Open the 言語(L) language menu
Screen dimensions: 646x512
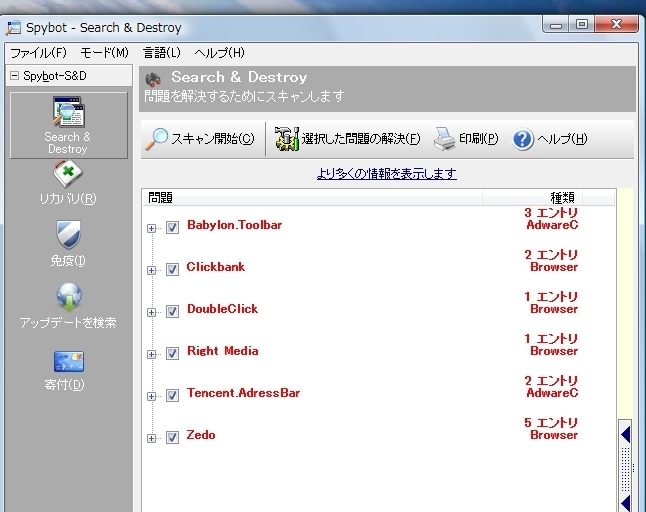162,53
